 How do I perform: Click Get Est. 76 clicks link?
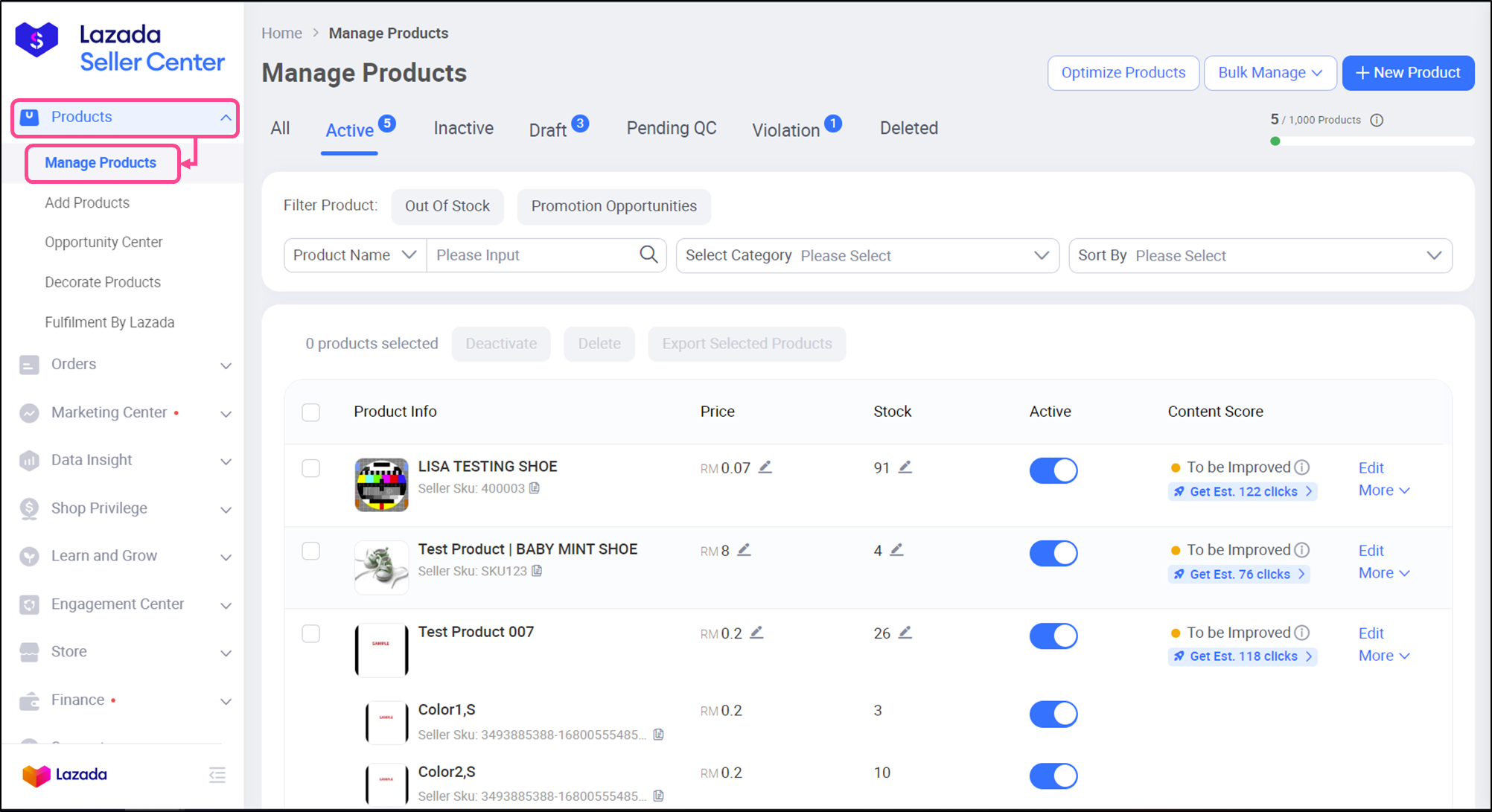(x=1239, y=574)
